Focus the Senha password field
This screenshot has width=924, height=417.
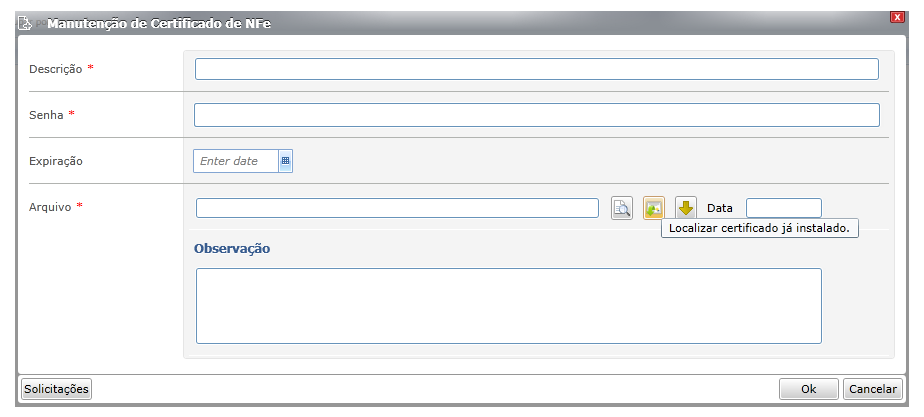[537, 115]
